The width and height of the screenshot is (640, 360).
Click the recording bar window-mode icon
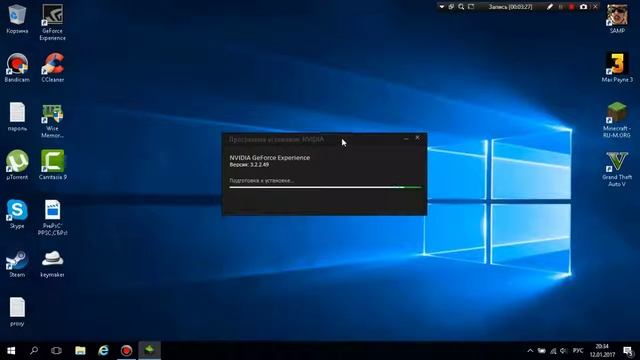pos(451,7)
